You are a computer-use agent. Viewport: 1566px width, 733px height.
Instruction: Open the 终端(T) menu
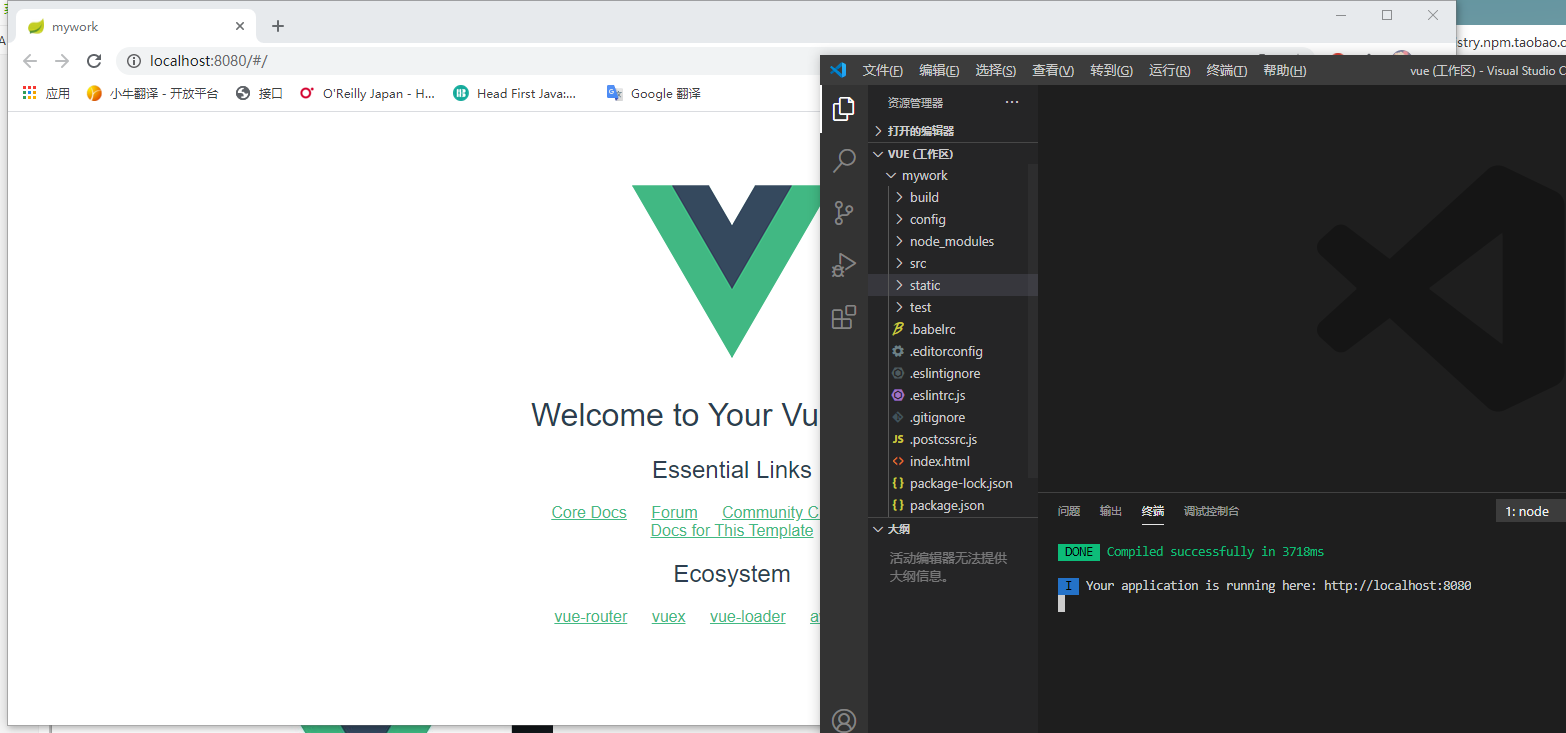(1227, 70)
